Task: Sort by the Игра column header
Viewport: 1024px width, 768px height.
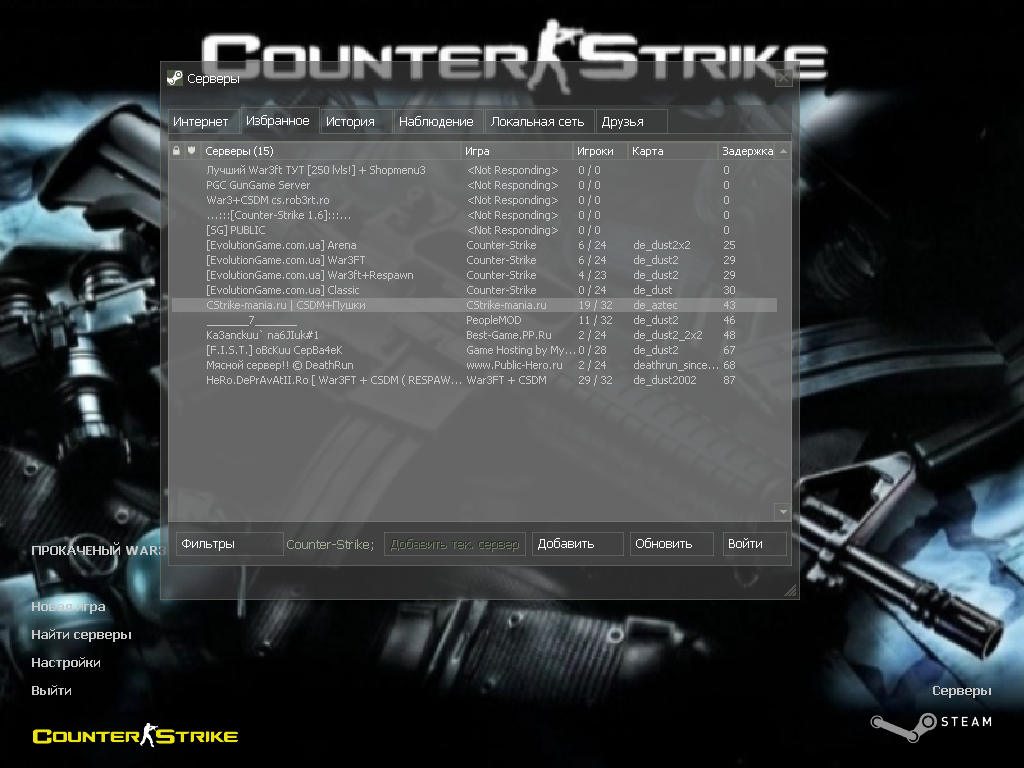Action: click(517, 151)
